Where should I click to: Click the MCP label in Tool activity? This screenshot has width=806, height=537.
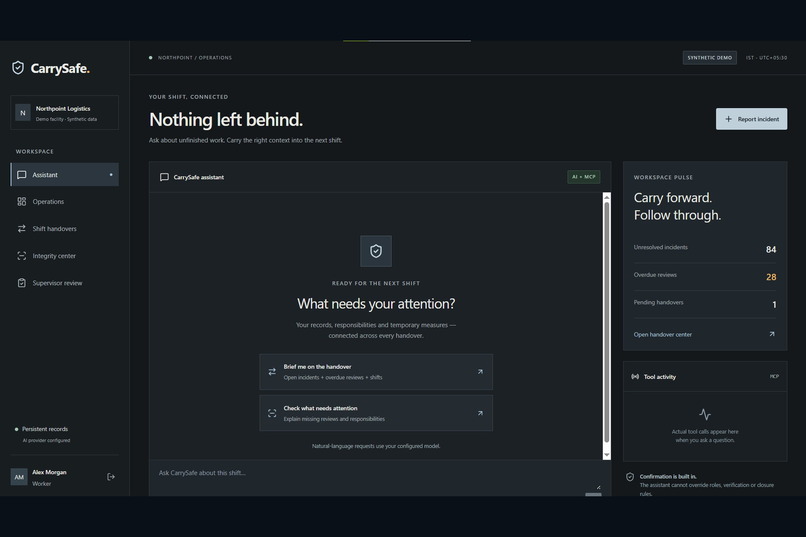774,376
